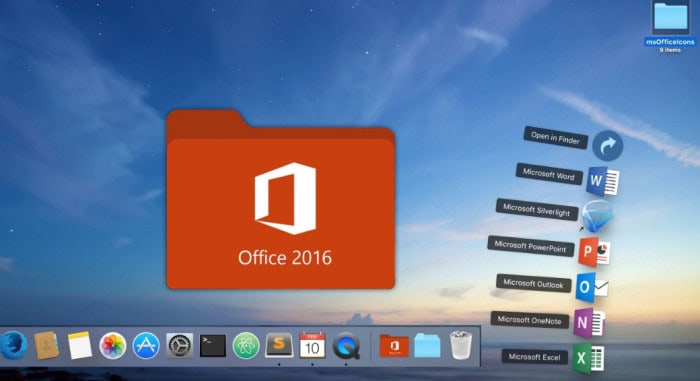The width and height of the screenshot is (700, 381).
Task: Click the Microsoft Word label
Action: pos(549,174)
